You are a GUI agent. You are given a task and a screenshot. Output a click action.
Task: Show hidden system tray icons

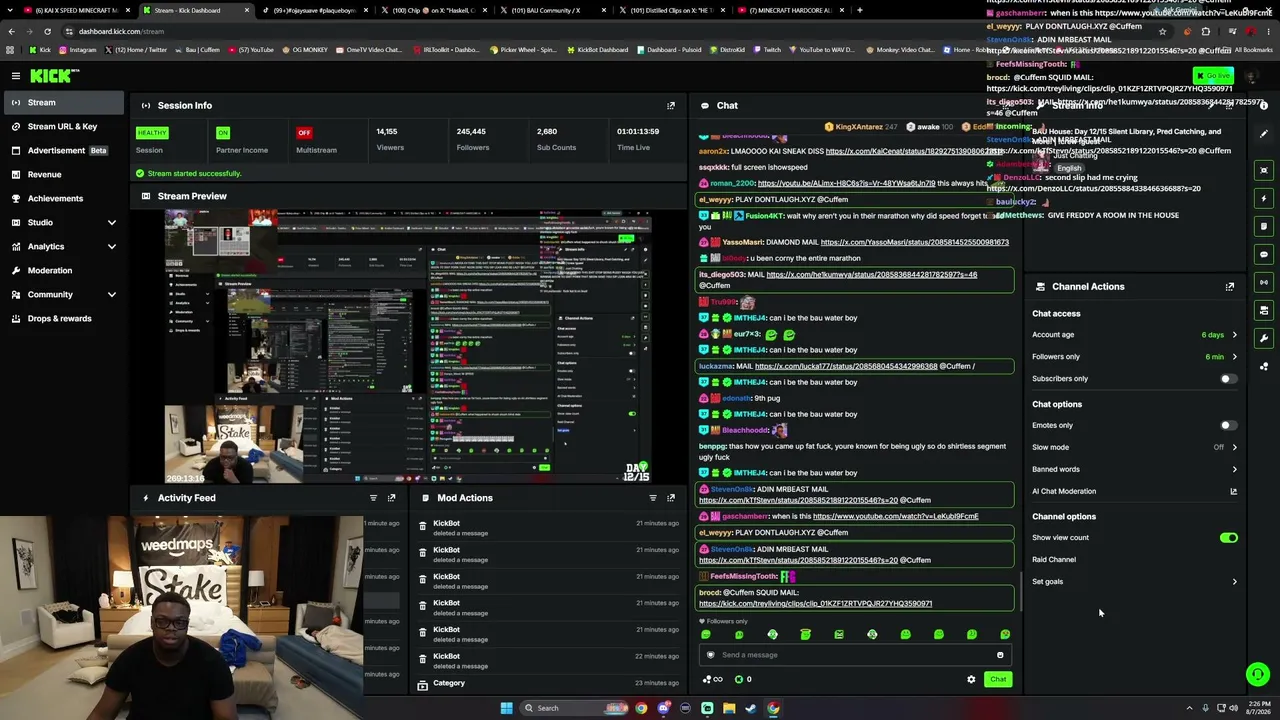pos(1189,708)
